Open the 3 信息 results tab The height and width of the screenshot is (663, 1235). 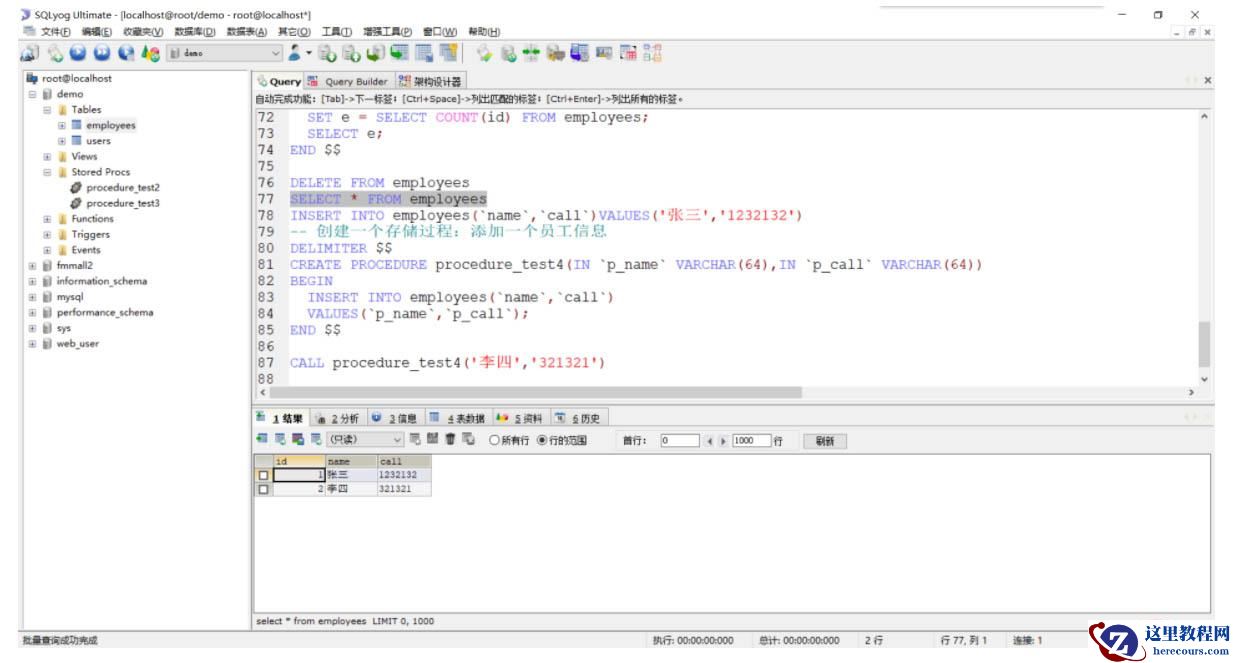coord(396,418)
